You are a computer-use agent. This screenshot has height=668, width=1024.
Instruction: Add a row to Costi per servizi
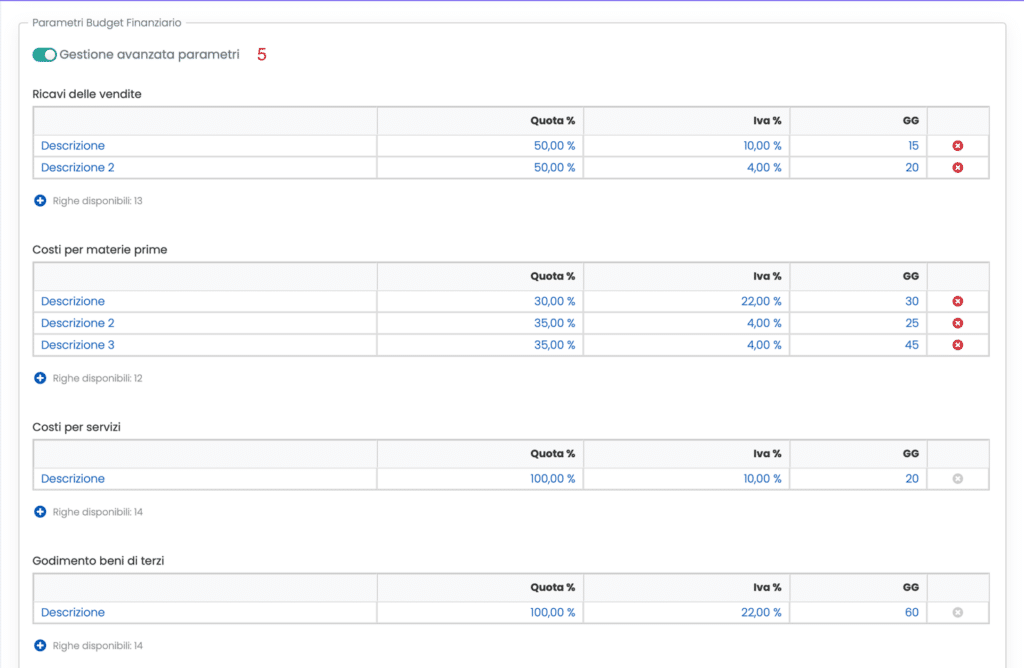coord(41,512)
